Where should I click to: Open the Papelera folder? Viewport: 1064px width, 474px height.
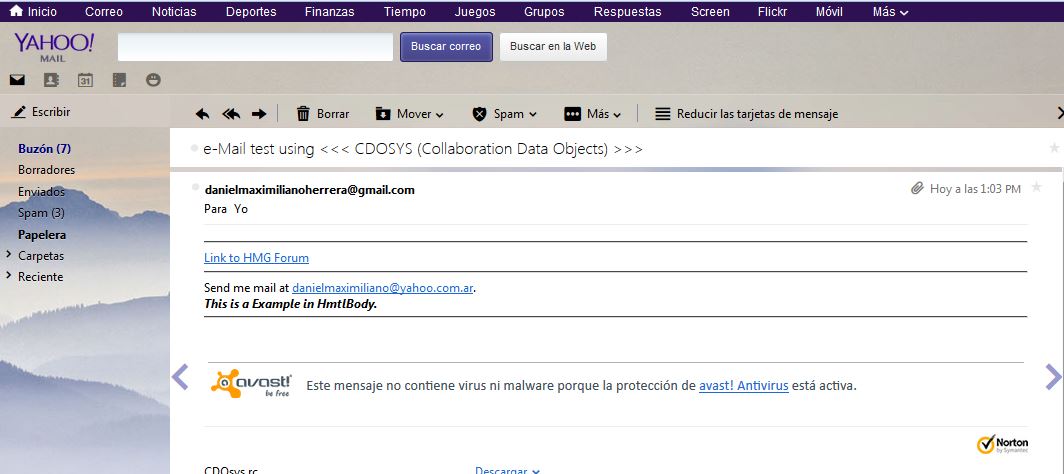[42, 235]
